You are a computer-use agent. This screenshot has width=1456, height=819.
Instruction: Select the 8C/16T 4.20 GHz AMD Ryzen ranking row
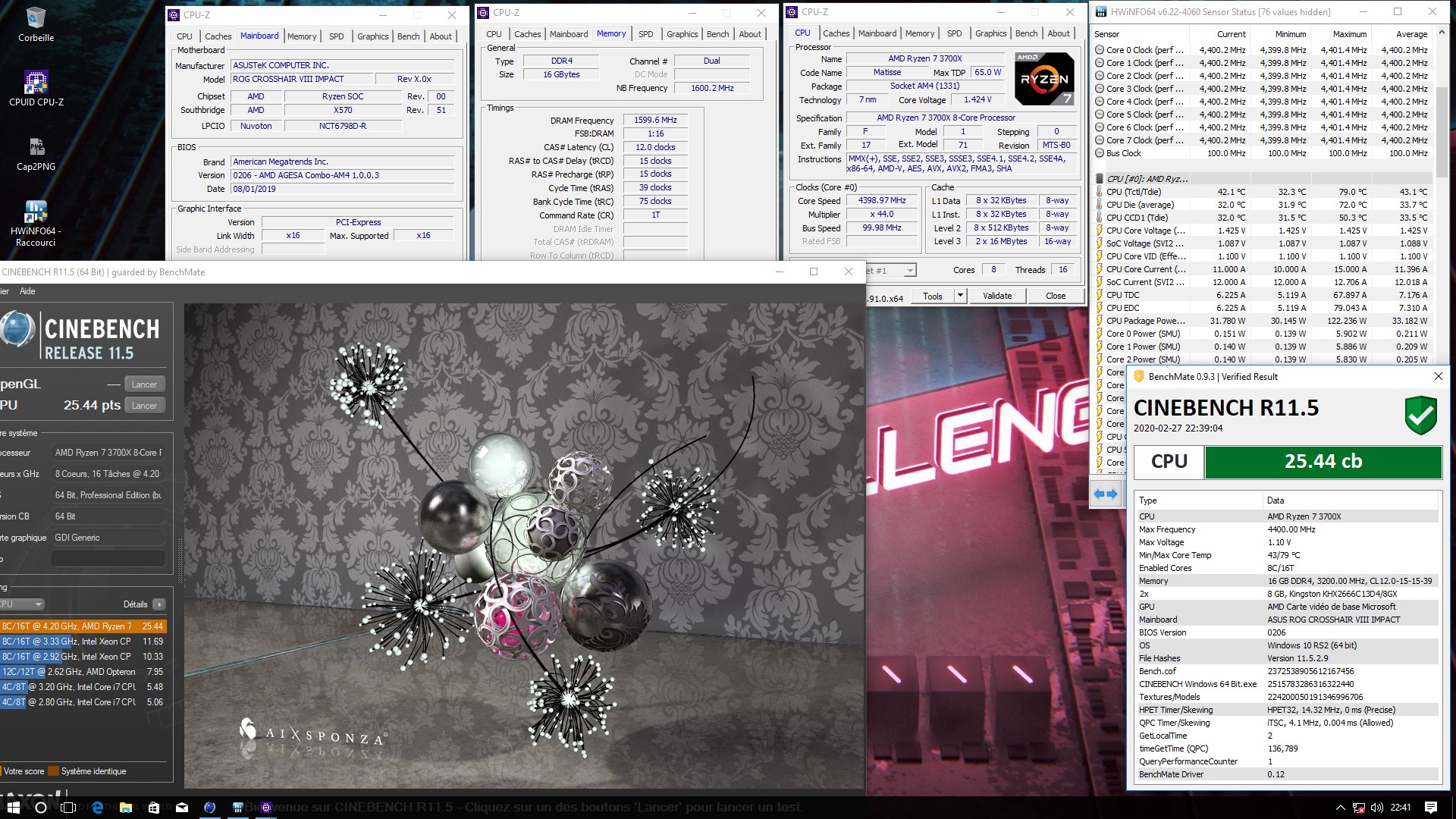pos(83,626)
